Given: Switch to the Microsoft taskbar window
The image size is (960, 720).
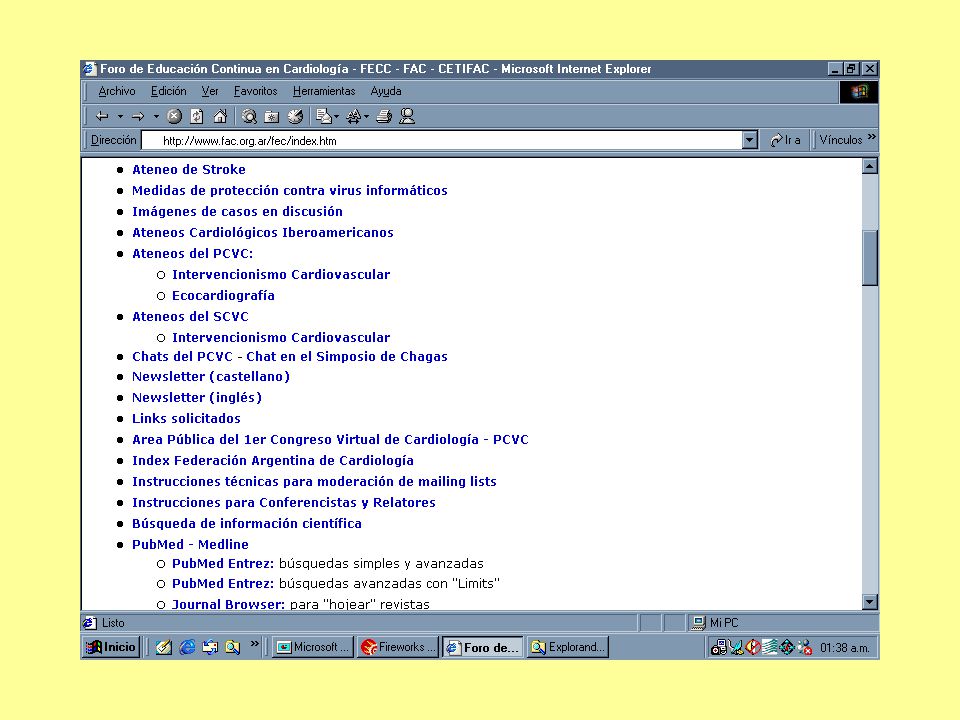Looking at the screenshot, I should [313, 647].
